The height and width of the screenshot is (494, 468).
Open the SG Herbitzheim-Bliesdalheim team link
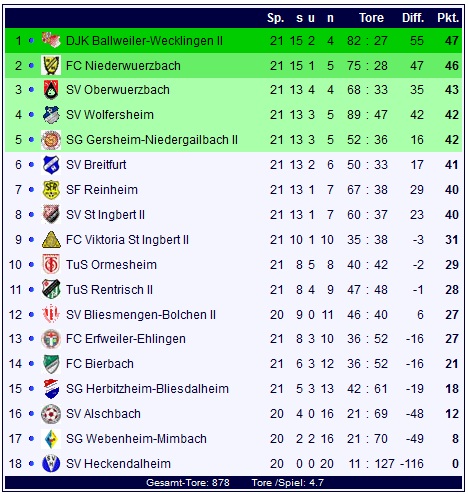point(147,389)
